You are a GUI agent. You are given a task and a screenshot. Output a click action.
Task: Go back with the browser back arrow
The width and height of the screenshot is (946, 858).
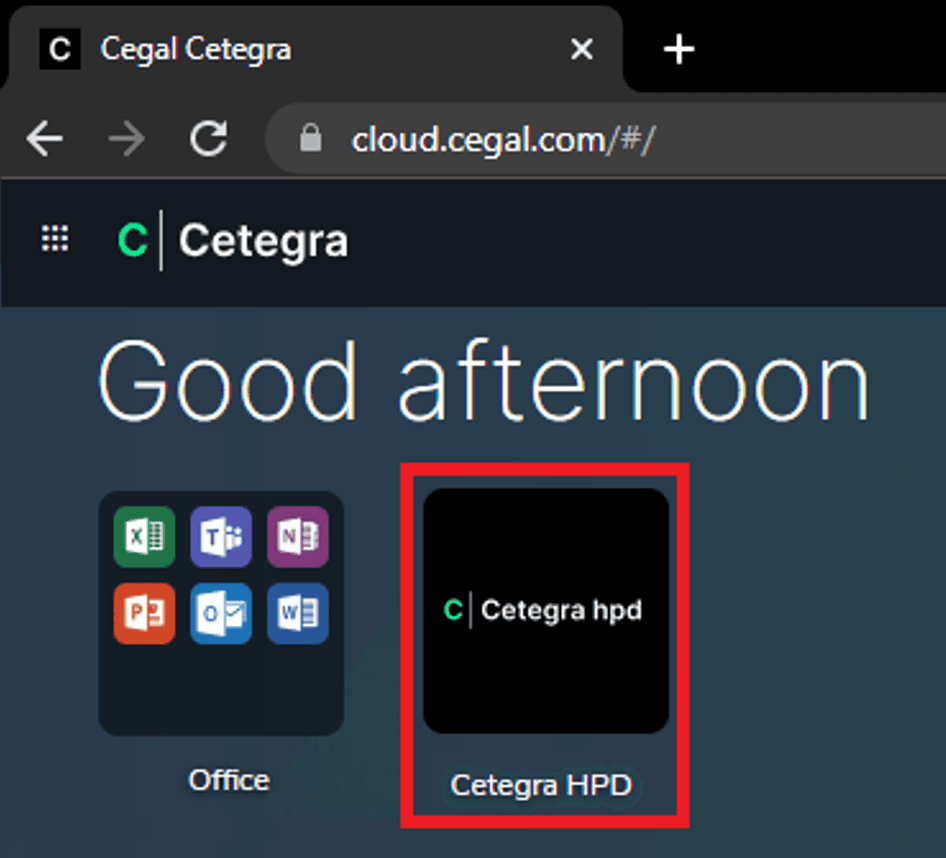pos(44,138)
